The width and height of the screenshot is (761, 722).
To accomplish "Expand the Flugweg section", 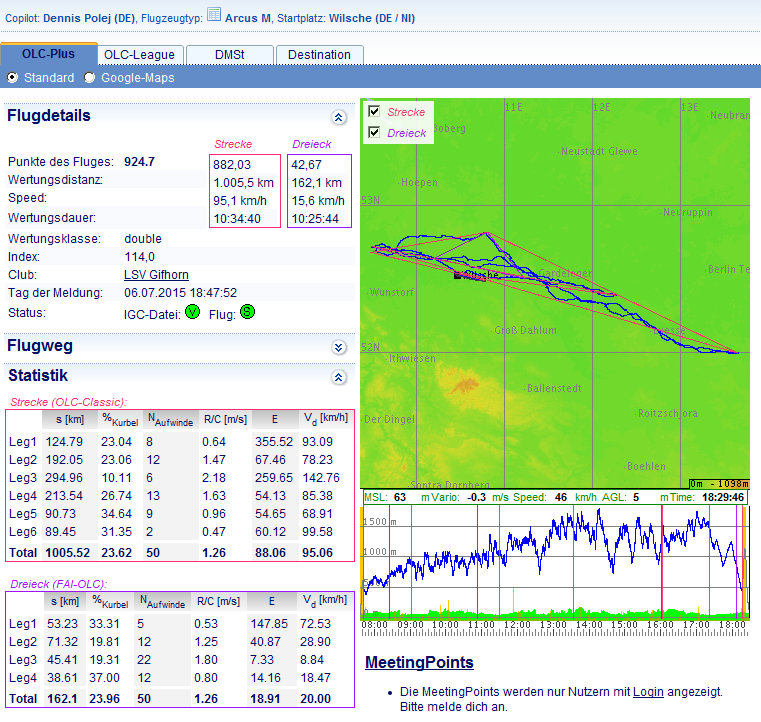I will pyautogui.click(x=338, y=347).
